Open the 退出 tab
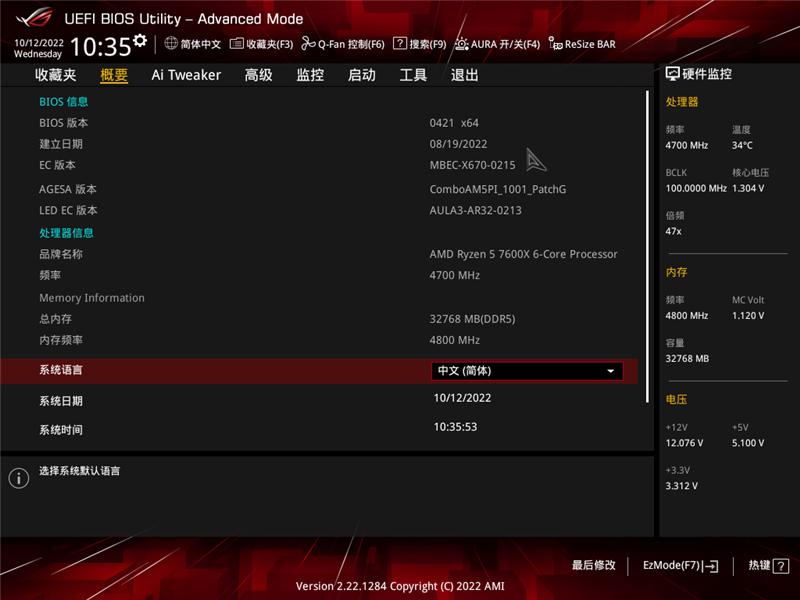 tap(465, 75)
